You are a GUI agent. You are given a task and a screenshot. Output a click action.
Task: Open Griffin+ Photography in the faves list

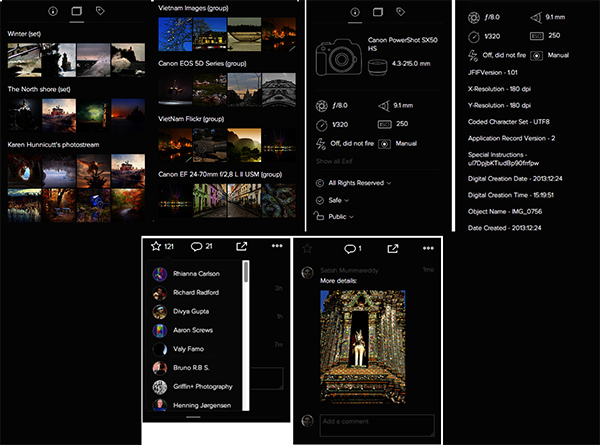point(203,386)
